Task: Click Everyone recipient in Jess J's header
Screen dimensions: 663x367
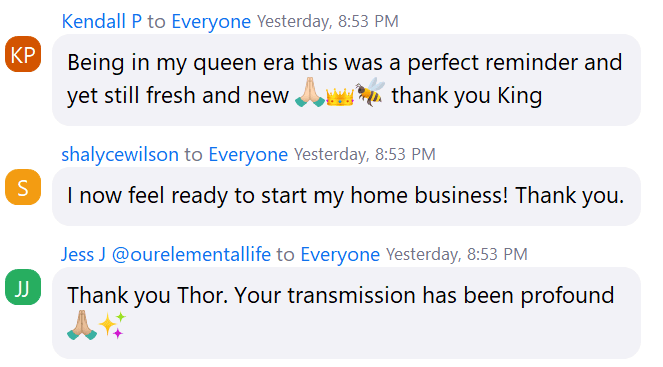Action: pyautogui.click(x=340, y=254)
